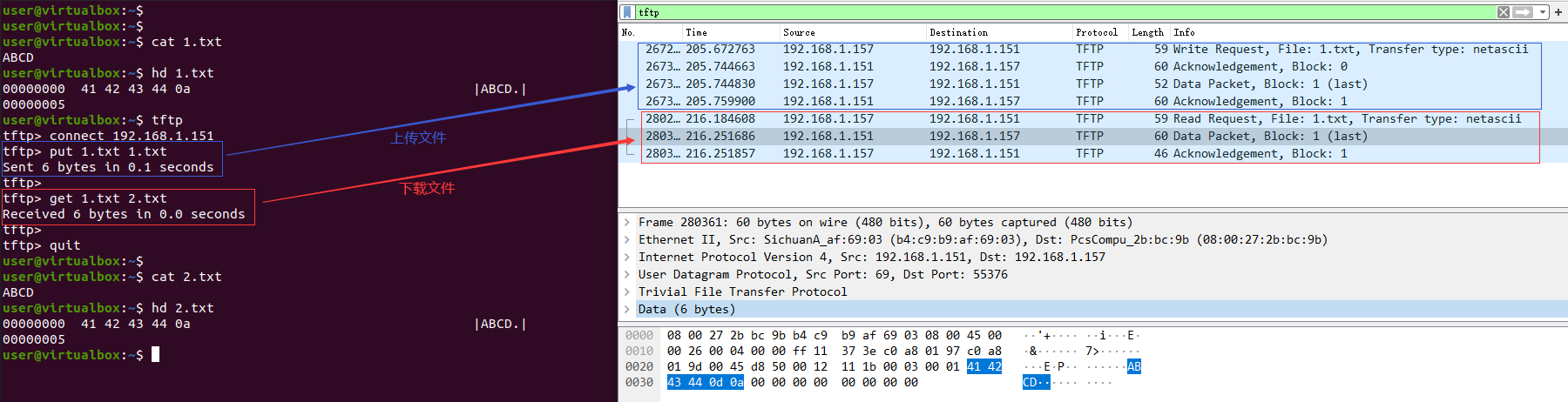Click 'cat 2.txt' command in terminal
Screen dimensions: 1568x402
click(186, 277)
